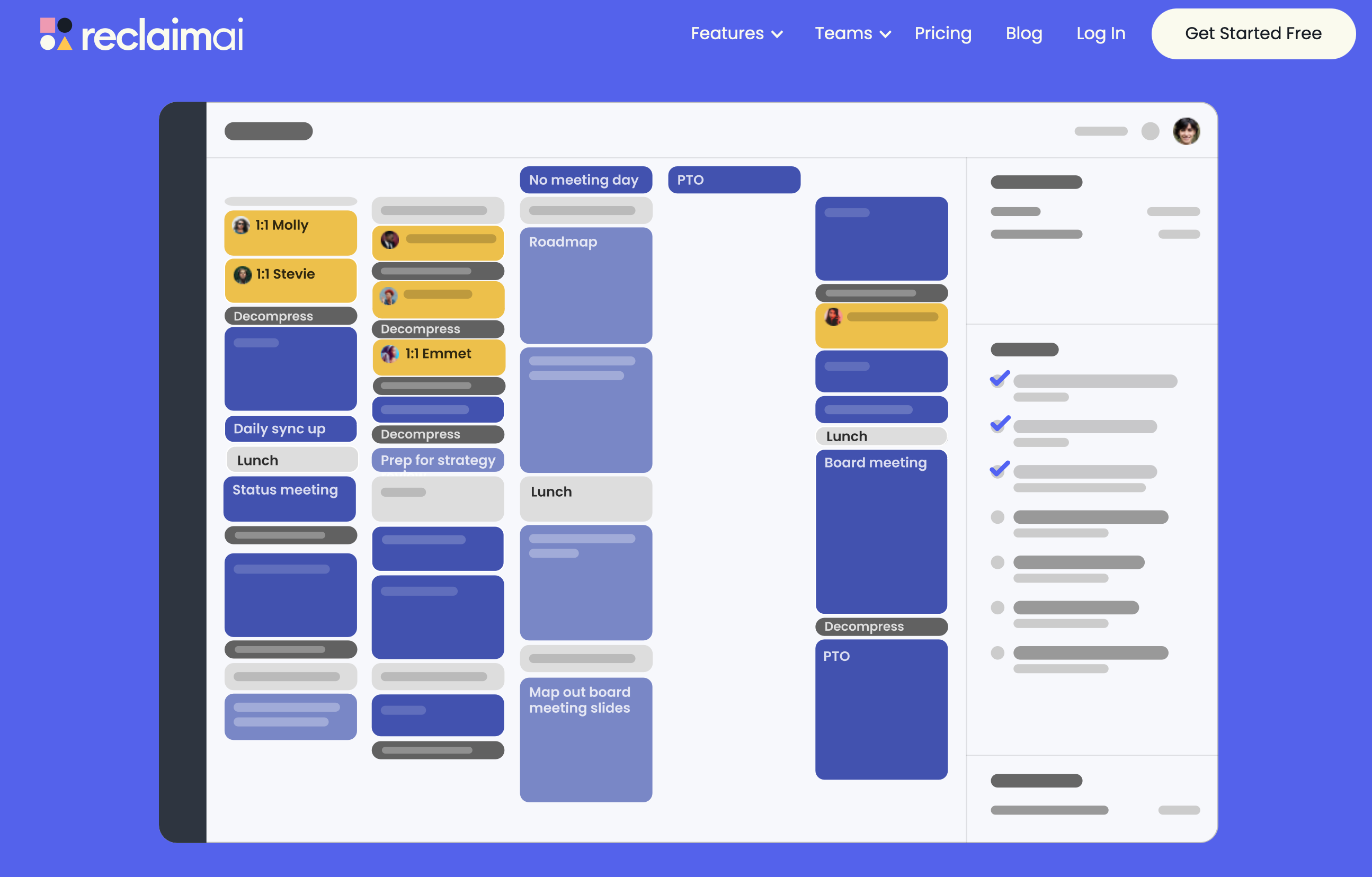Select the No meeting day banner
The height and width of the screenshot is (877, 1372).
click(x=583, y=180)
